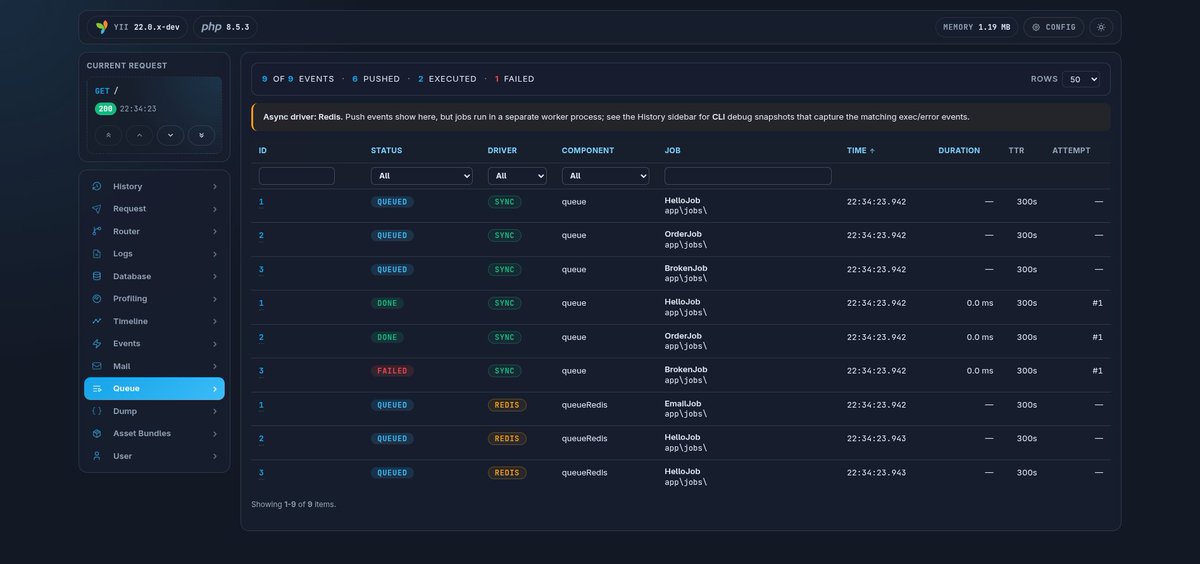Screen dimensions: 1200x564
Task: Sort table by STATUS column header
Action: pos(387,151)
